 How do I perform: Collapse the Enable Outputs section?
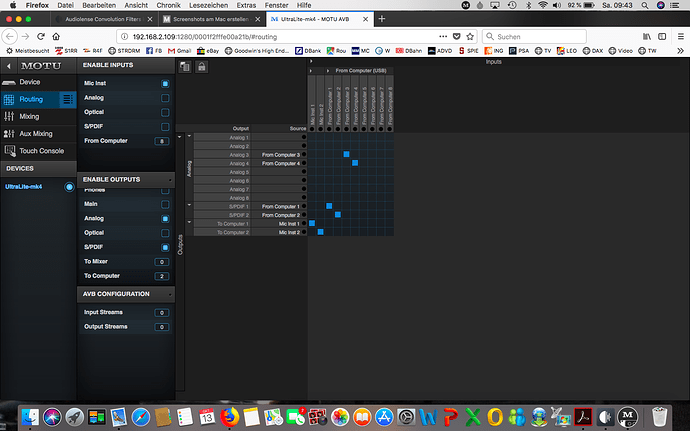click(170, 181)
